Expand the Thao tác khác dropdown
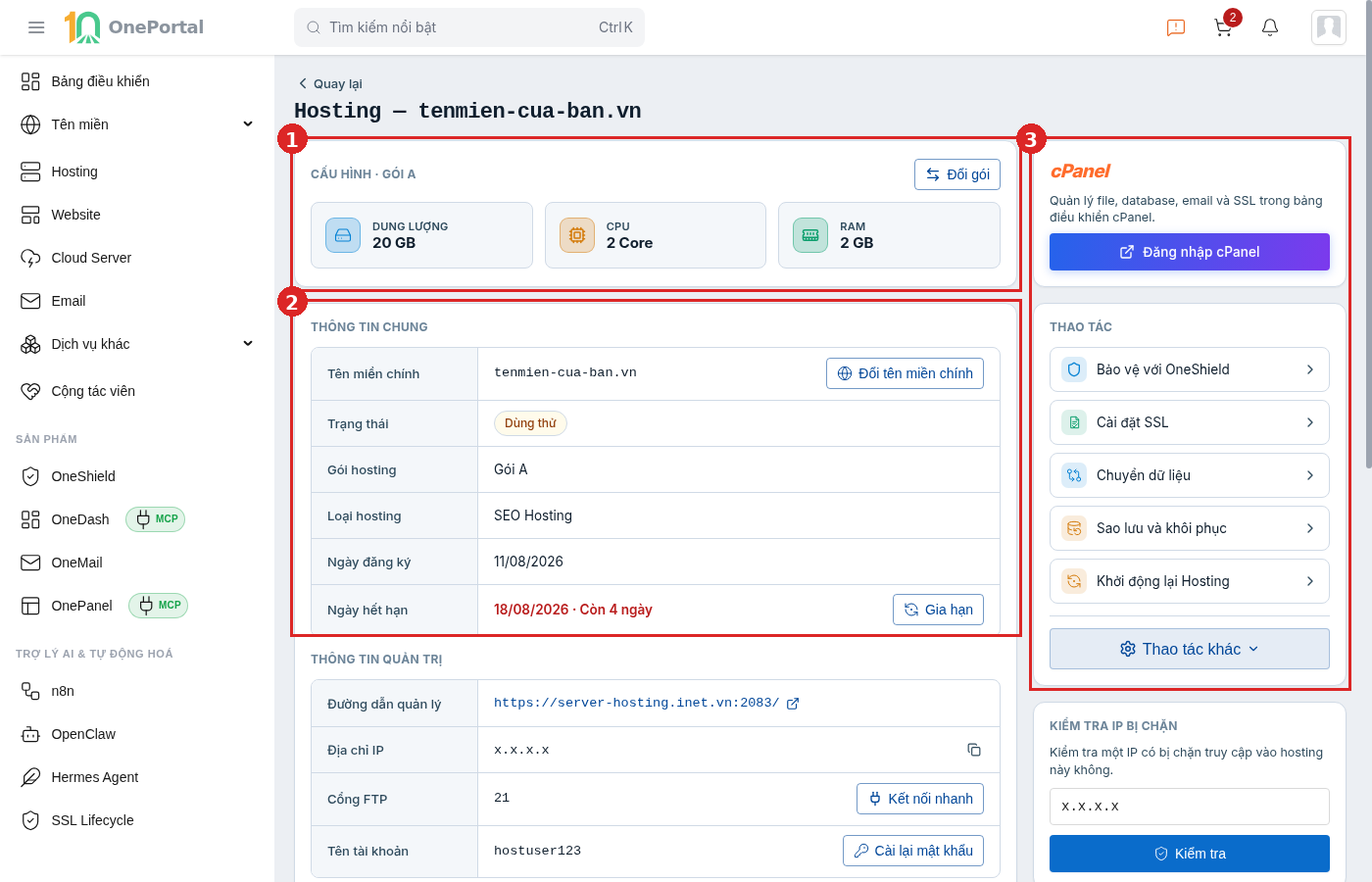Image resolution: width=1372 pixels, height=882 pixels. 1190,649
